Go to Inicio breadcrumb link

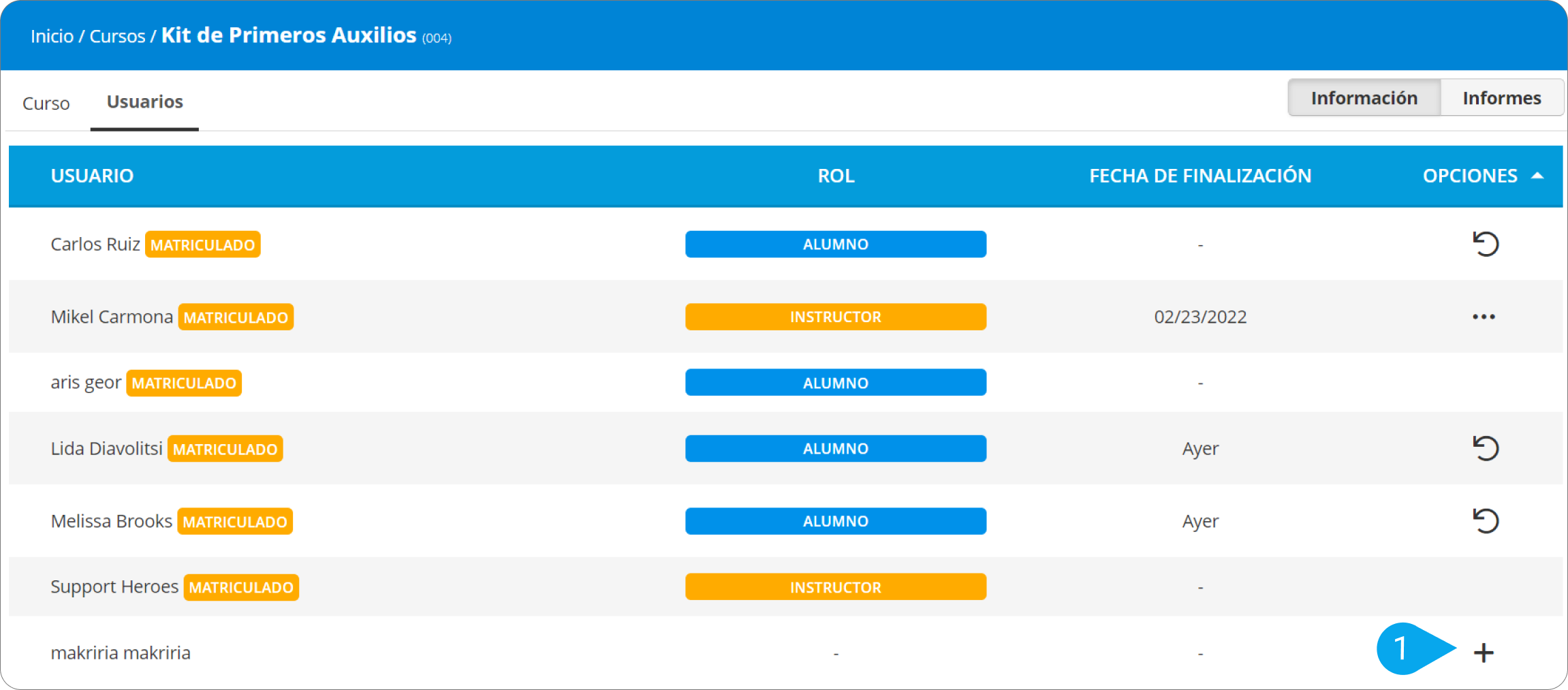pyautogui.click(x=52, y=36)
